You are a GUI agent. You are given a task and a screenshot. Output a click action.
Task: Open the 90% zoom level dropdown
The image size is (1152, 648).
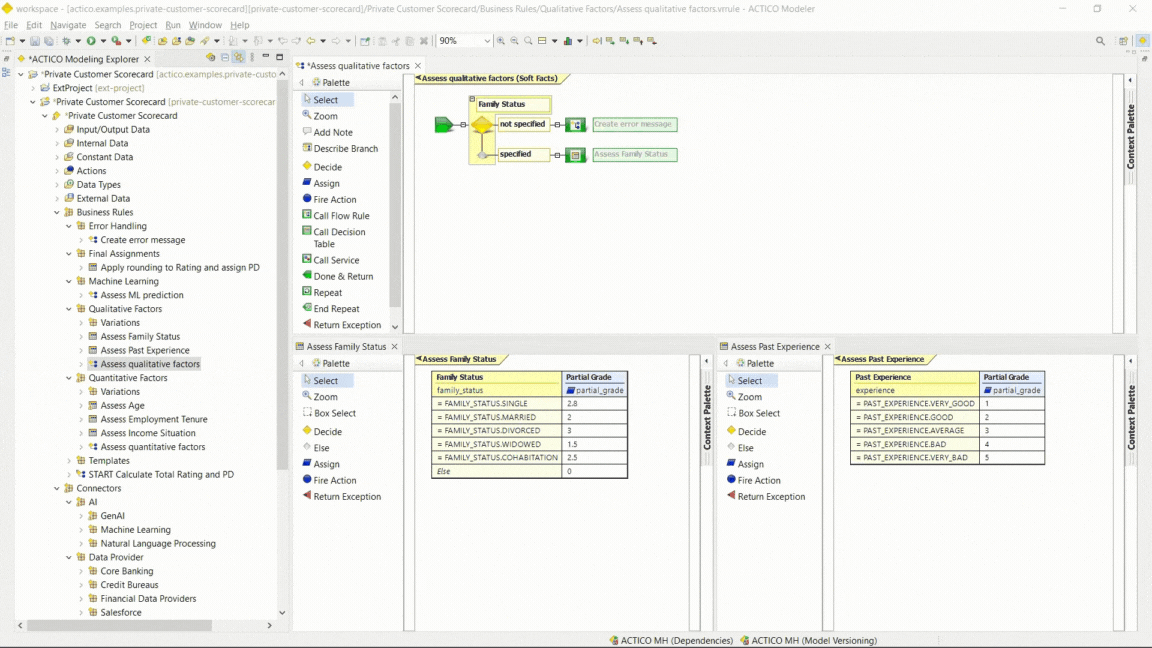[x=487, y=41]
